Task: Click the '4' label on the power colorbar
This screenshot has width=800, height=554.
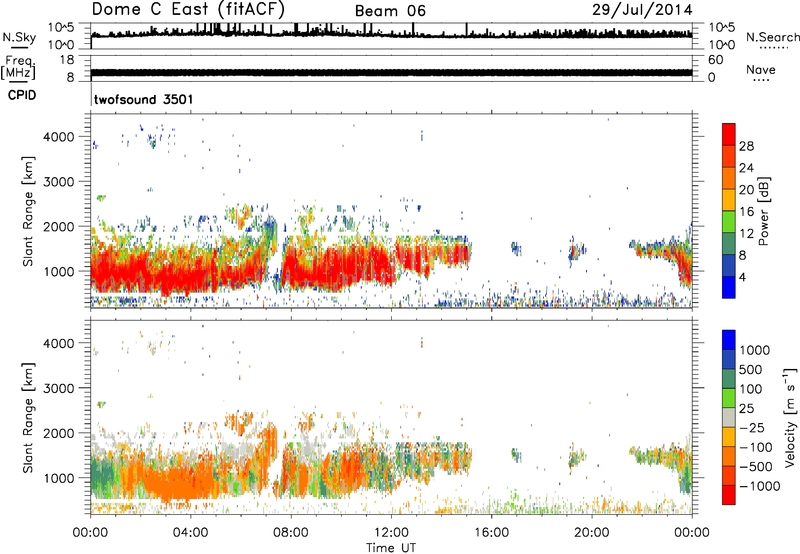Action: pos(742,277)
